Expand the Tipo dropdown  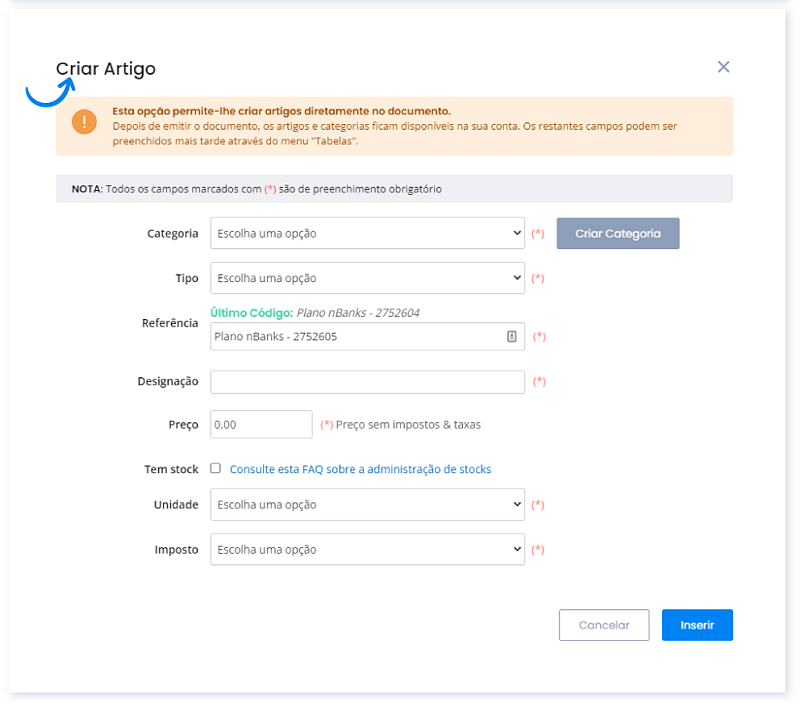click(367, 278)
